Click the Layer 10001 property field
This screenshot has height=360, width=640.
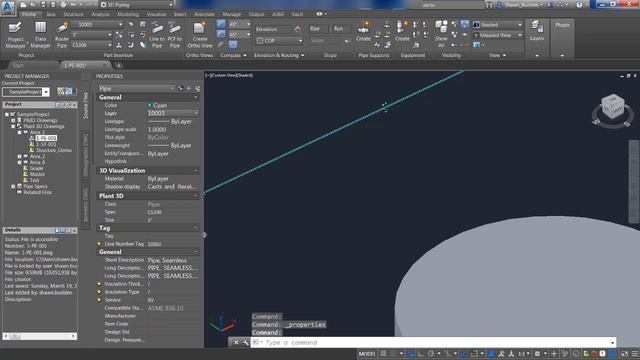coord(173,113)
